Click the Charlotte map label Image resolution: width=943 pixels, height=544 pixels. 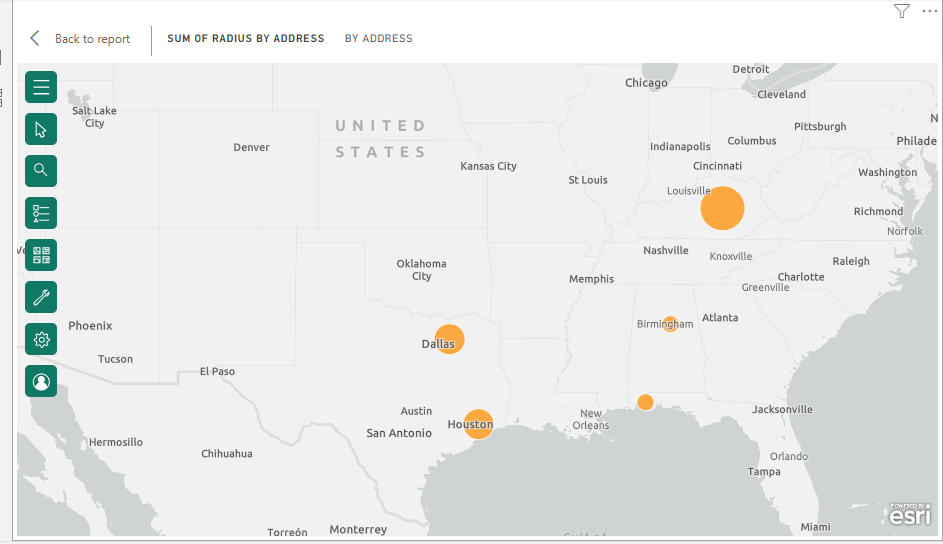coord(800,277)
